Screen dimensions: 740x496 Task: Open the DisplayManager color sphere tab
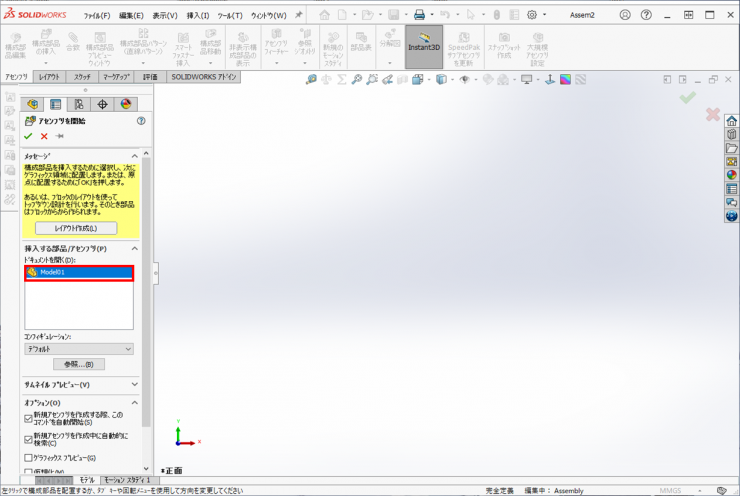pyautogui.click(x=126, y=104)
